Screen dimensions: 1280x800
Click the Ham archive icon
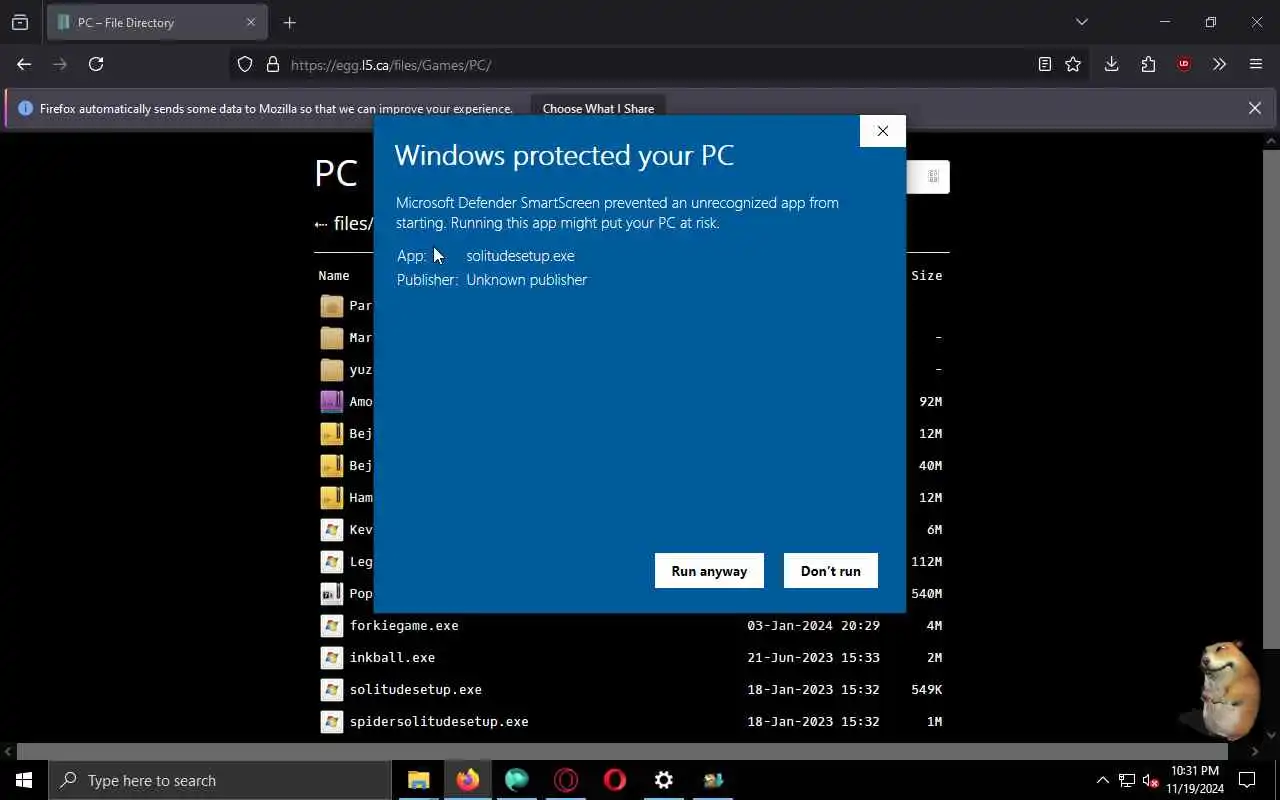332,497
